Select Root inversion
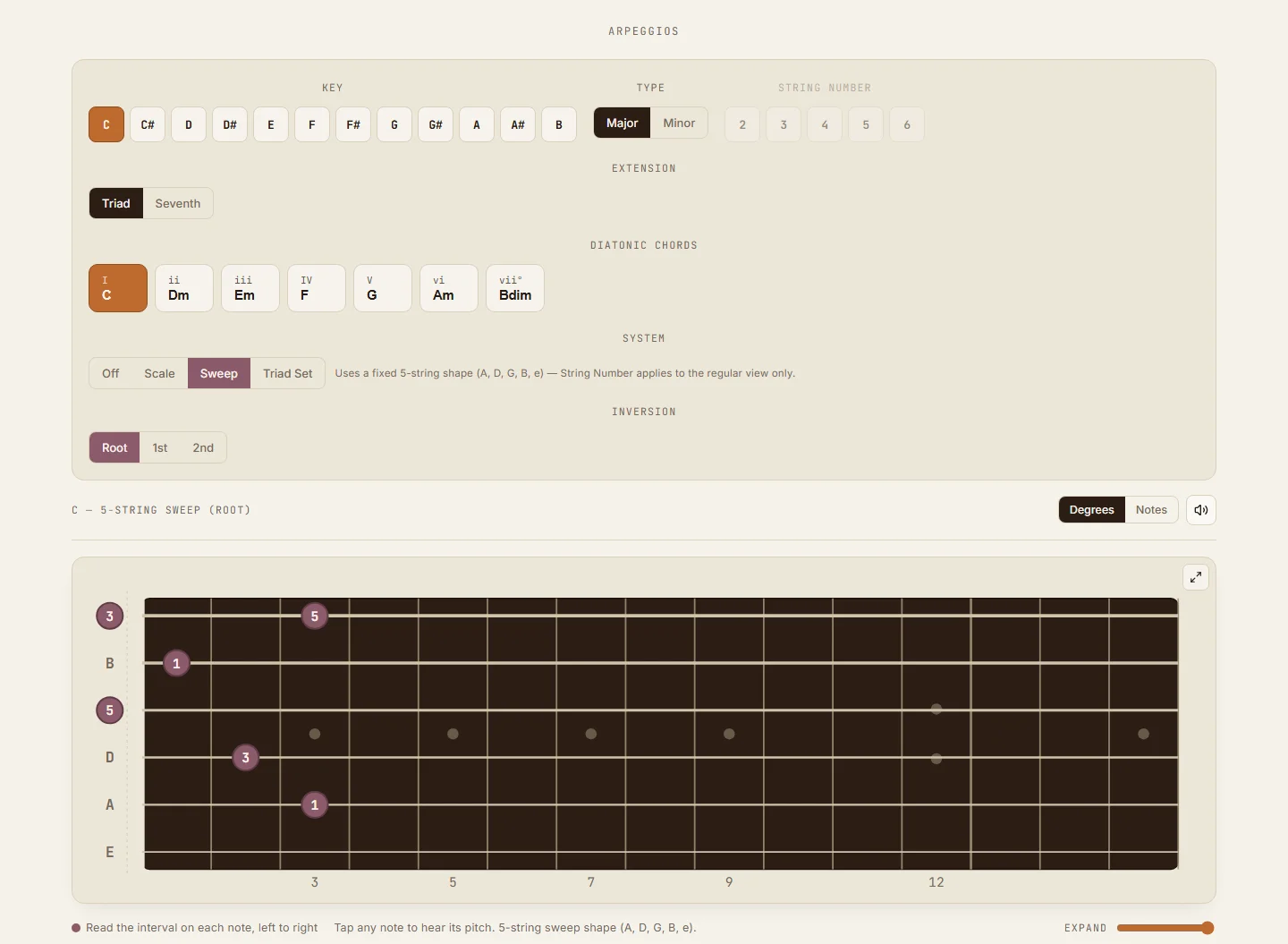 [114, 447]
